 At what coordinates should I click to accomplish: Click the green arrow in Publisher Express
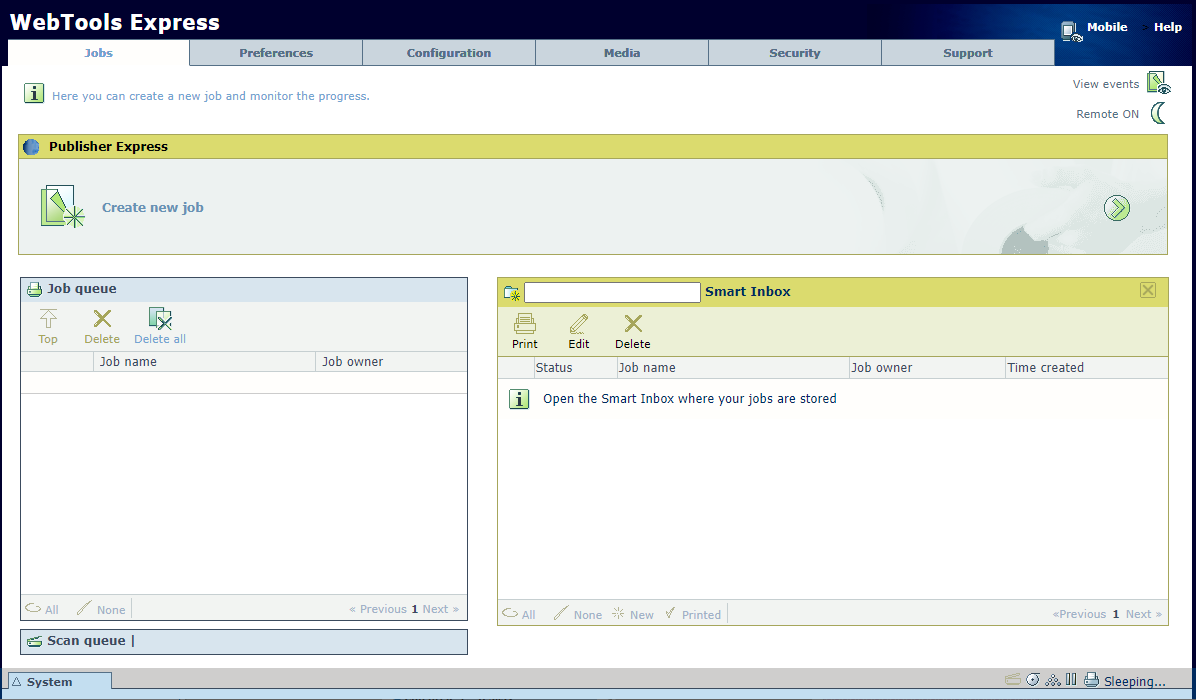pos(1116,208)
